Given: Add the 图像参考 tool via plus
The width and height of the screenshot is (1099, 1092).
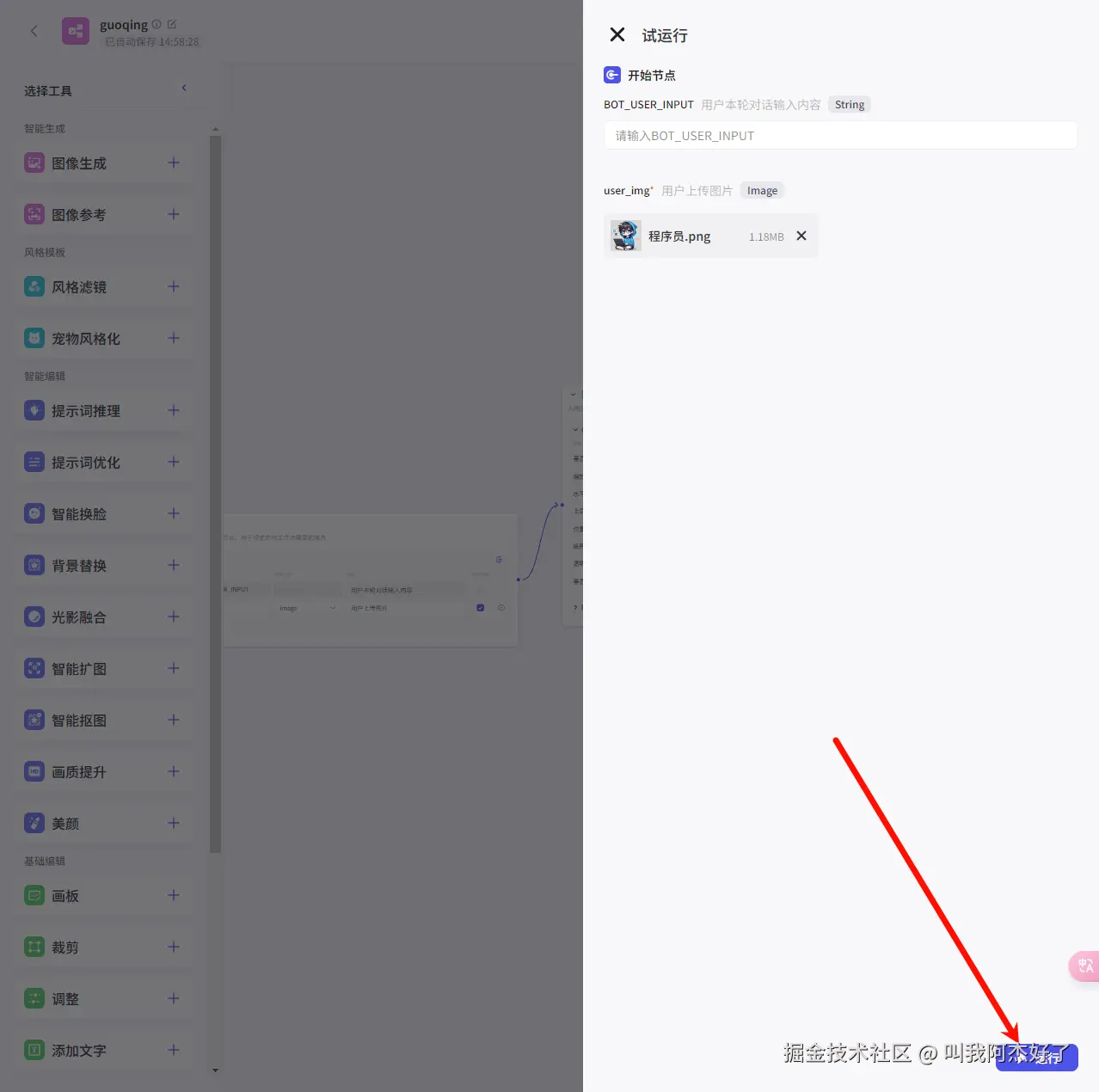Looking at the screenshot, I should [174, 214].
